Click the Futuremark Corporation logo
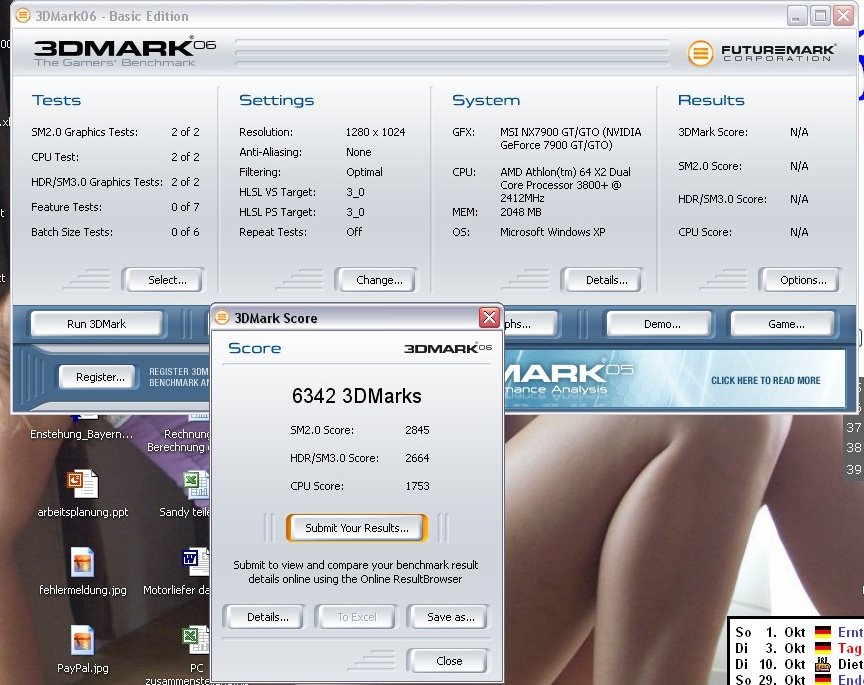This screenshot has height=685, width=864. pos(761,53)
